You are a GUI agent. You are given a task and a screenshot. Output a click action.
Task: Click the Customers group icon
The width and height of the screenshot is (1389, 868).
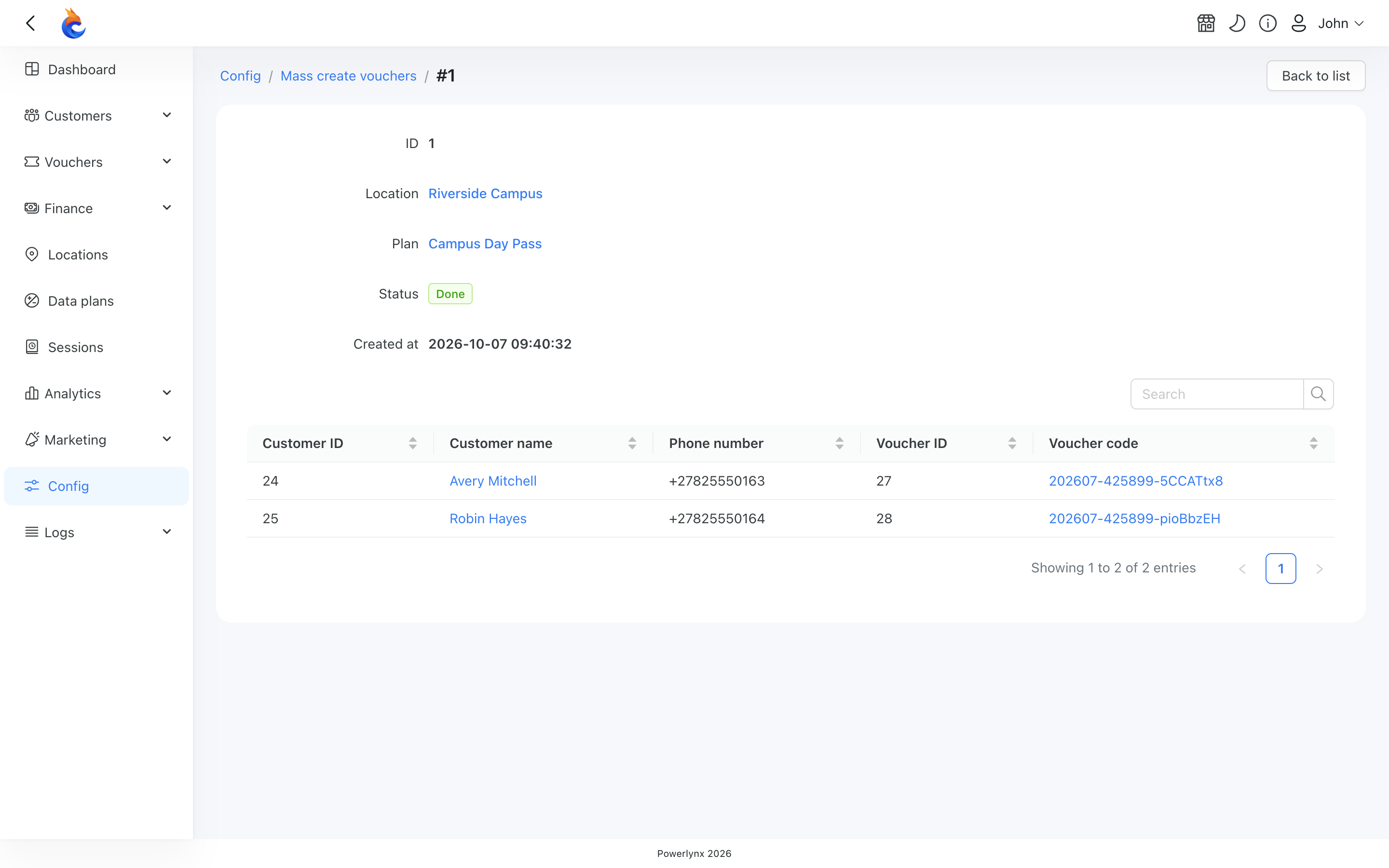[x=31, y=115]
